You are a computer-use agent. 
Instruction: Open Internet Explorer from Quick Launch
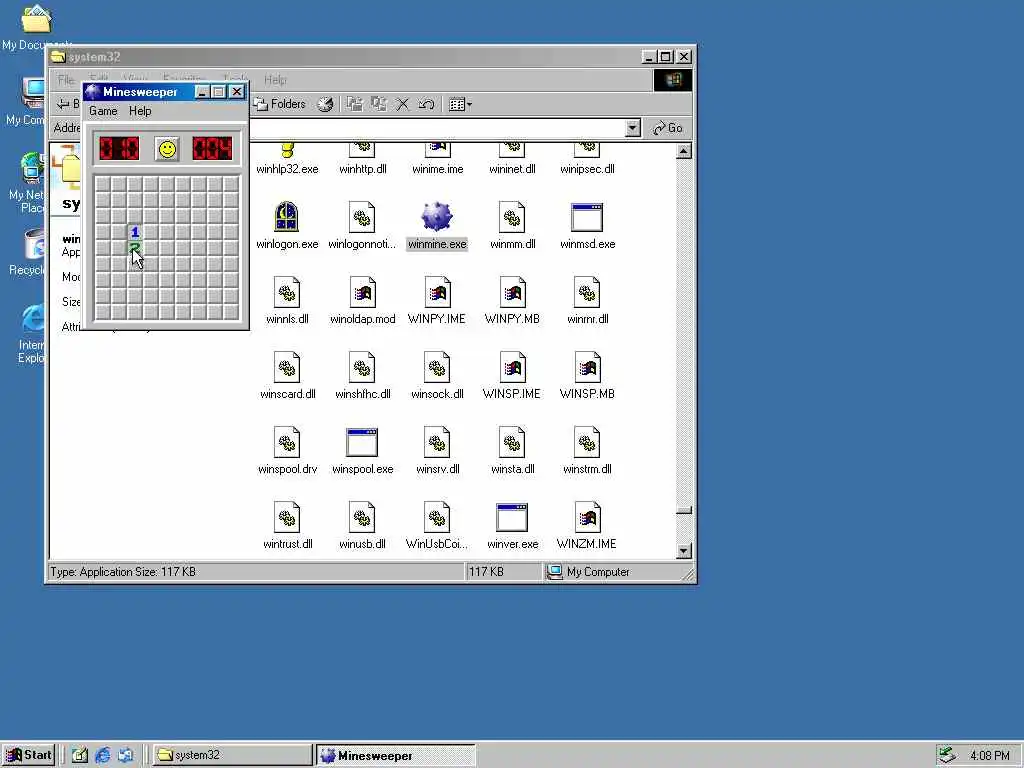click(x=103, y=755)
